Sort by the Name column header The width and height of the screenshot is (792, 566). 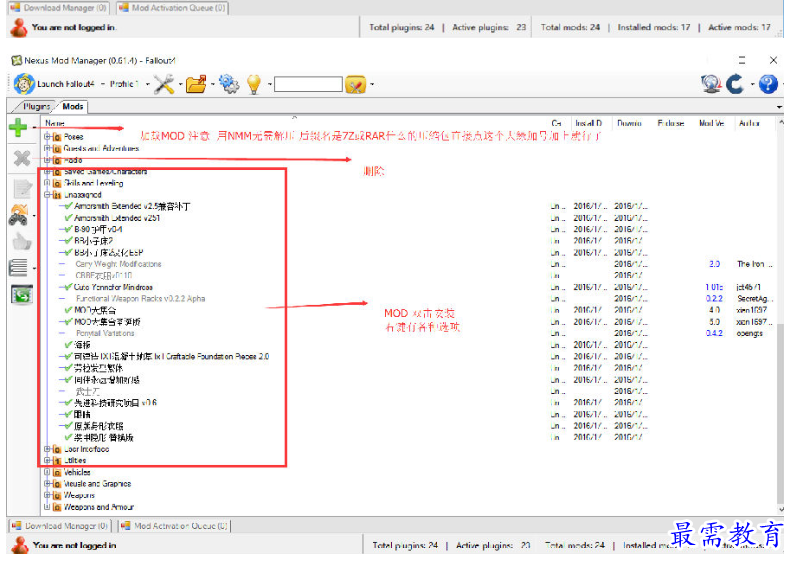click(55, 123)
